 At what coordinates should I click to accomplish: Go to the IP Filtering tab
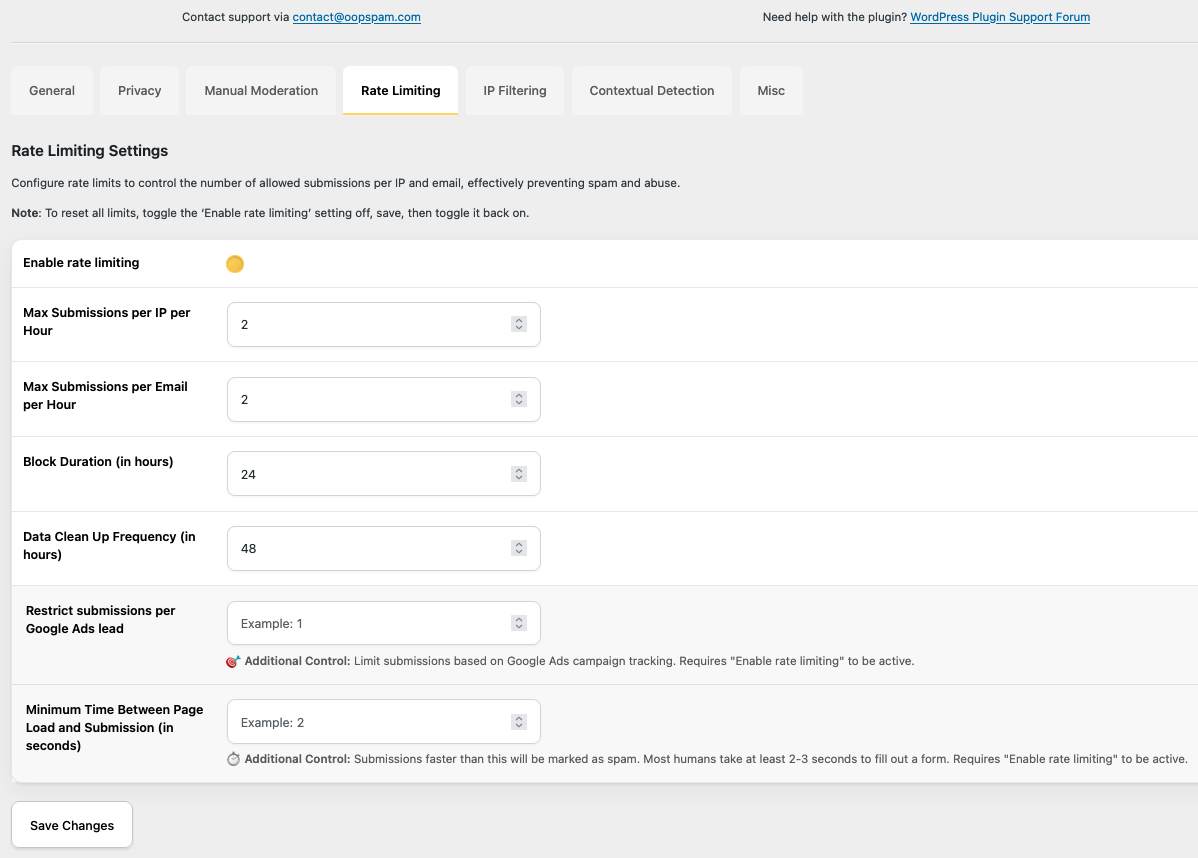click(x=515, y=91)
